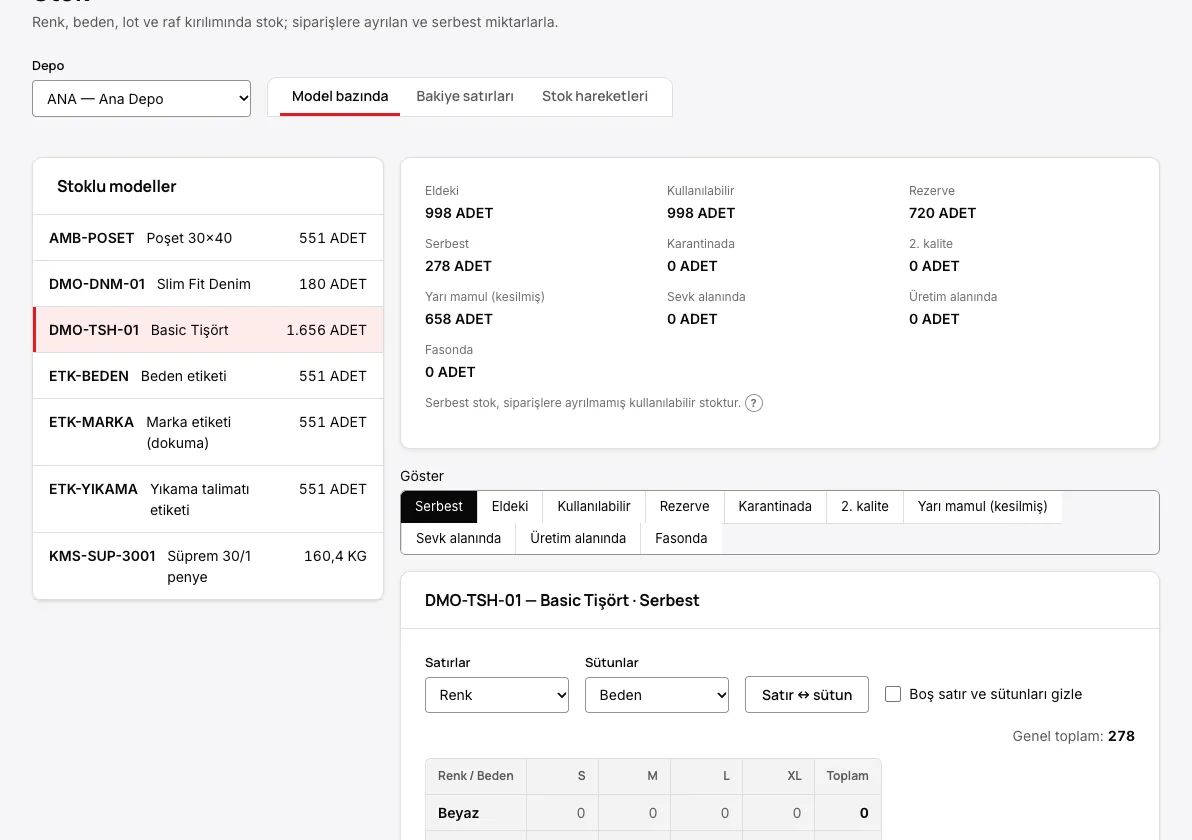1192x840 pixels.
Task: Select ETK-YIKAMA Yıkama talimatı etiketi model
Action: 208,499
